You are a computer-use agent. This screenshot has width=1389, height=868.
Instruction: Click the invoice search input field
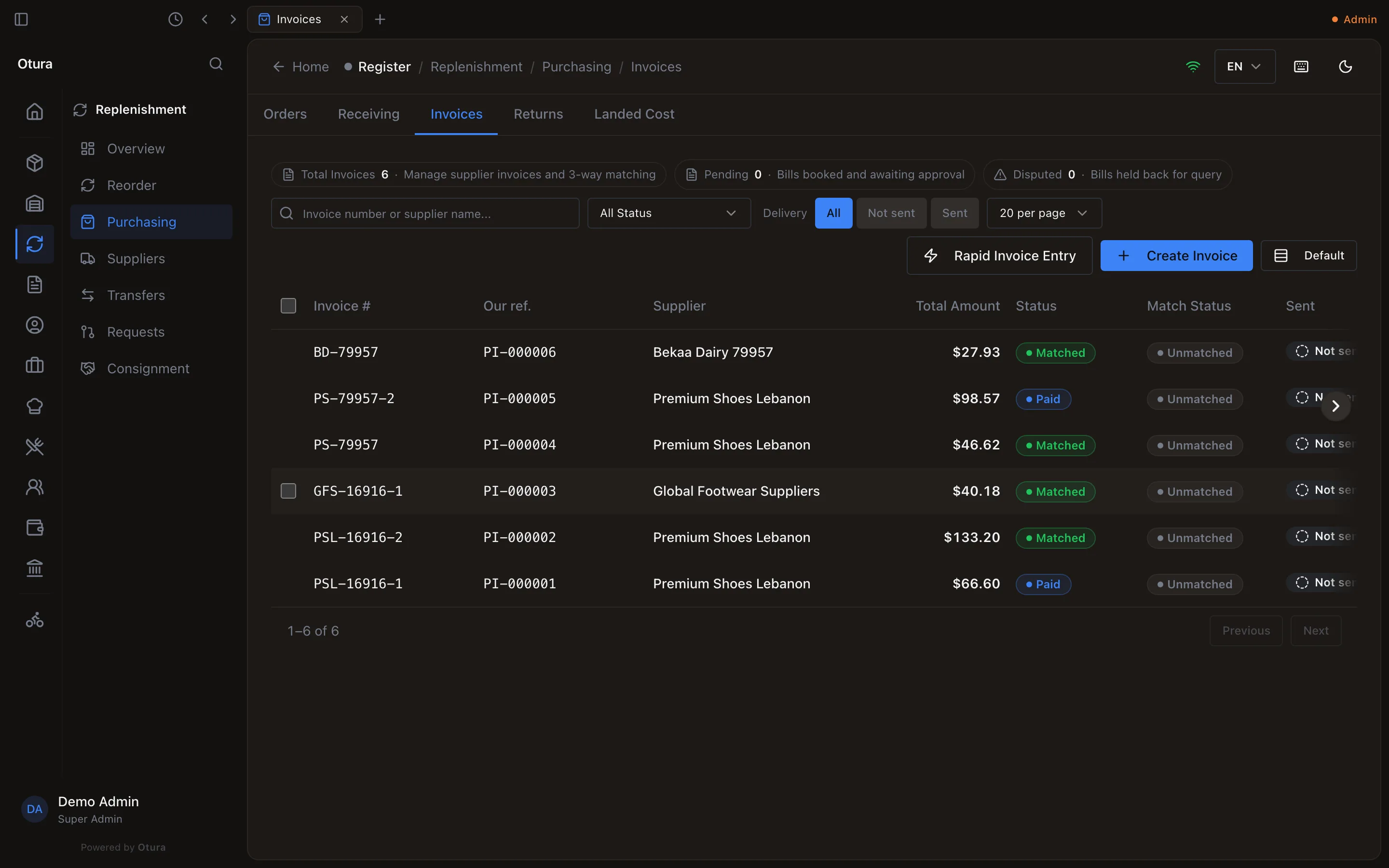[425, 213]
